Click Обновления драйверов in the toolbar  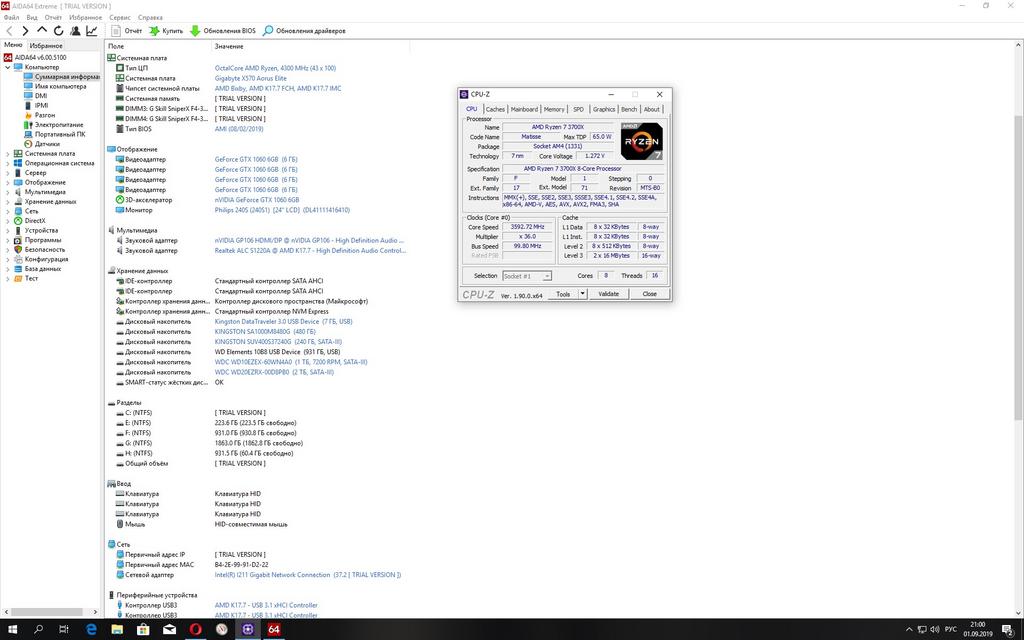[x=304, y=31]
